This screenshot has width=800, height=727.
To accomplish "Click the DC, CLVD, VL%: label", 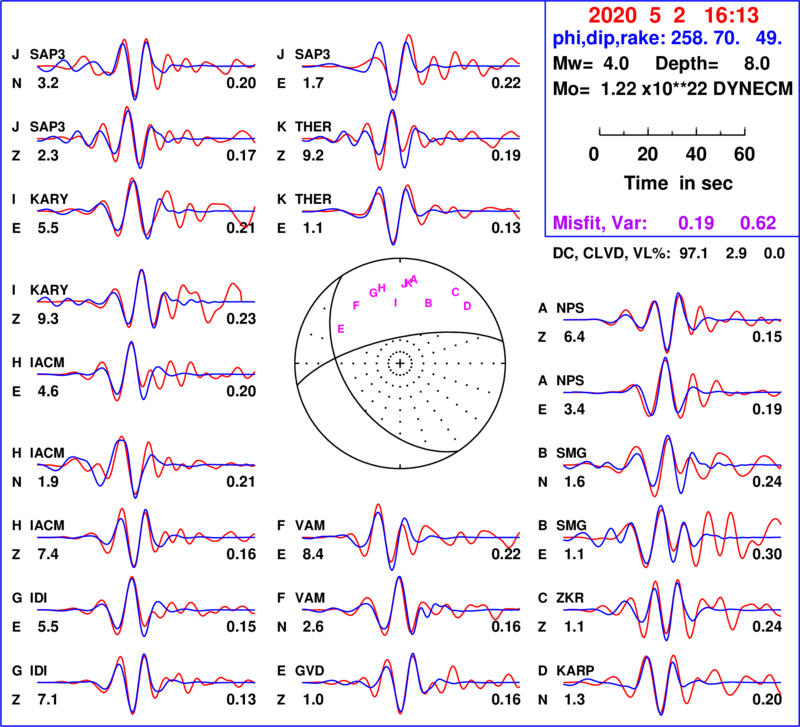I will tap(612, 254).
